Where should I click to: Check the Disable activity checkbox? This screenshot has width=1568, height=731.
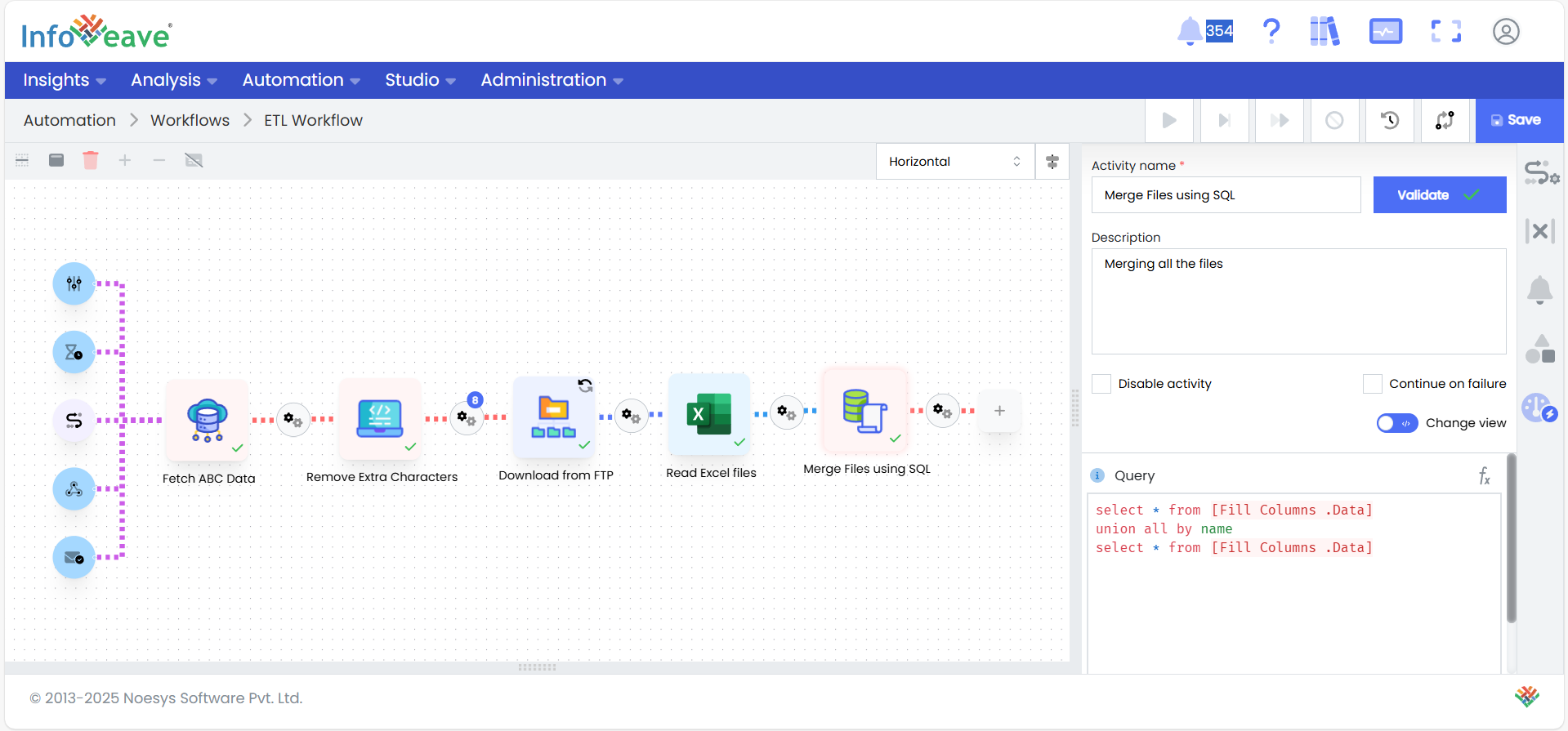pyautogui.click(x=1101, y=384)
